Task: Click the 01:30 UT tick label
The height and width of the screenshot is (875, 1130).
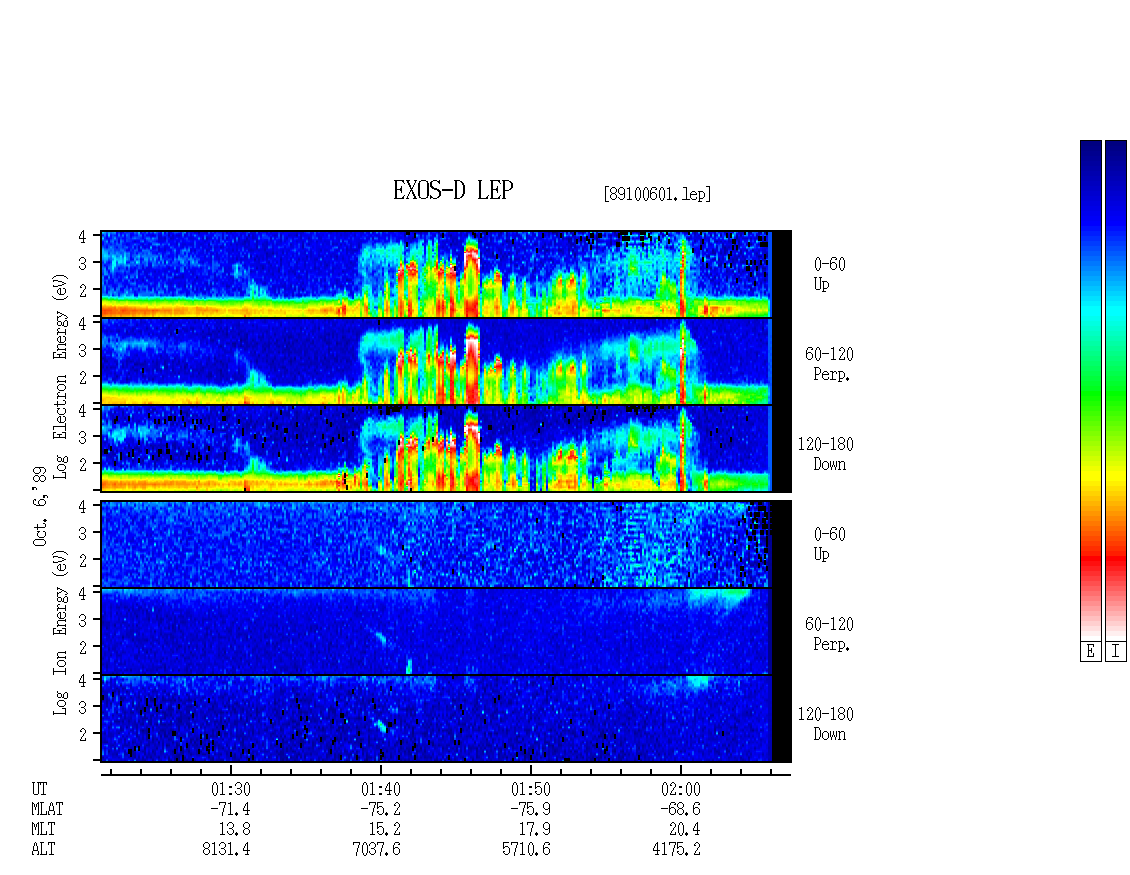Action: tap(231, 789)
